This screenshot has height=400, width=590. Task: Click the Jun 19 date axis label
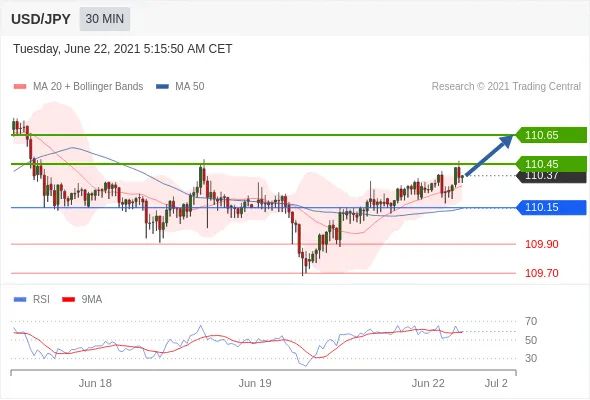click(255, 383)
